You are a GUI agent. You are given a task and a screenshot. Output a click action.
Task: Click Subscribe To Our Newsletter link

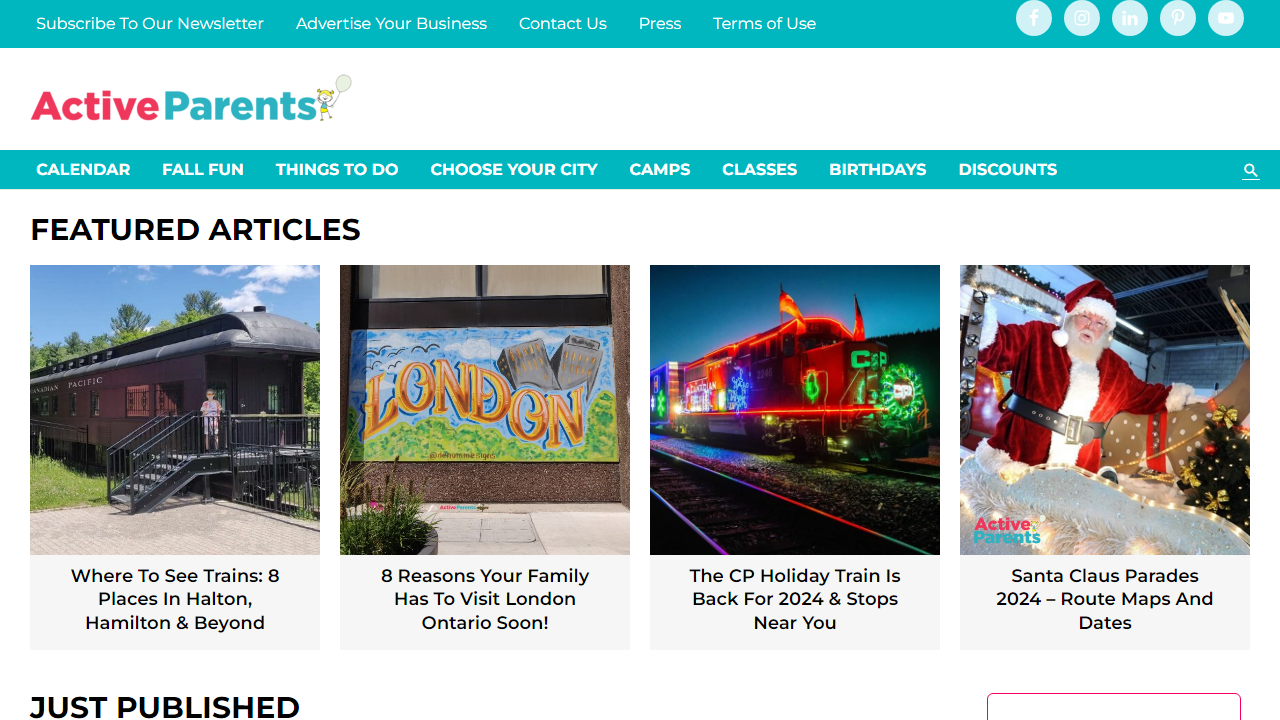click(150, 23)
